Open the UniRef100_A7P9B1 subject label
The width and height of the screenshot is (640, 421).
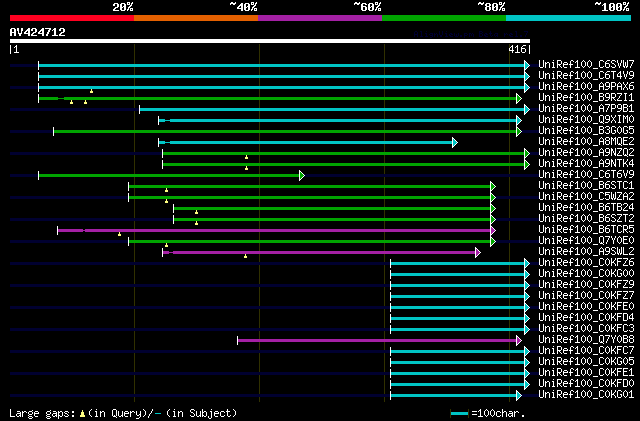[x=586, y=109]
